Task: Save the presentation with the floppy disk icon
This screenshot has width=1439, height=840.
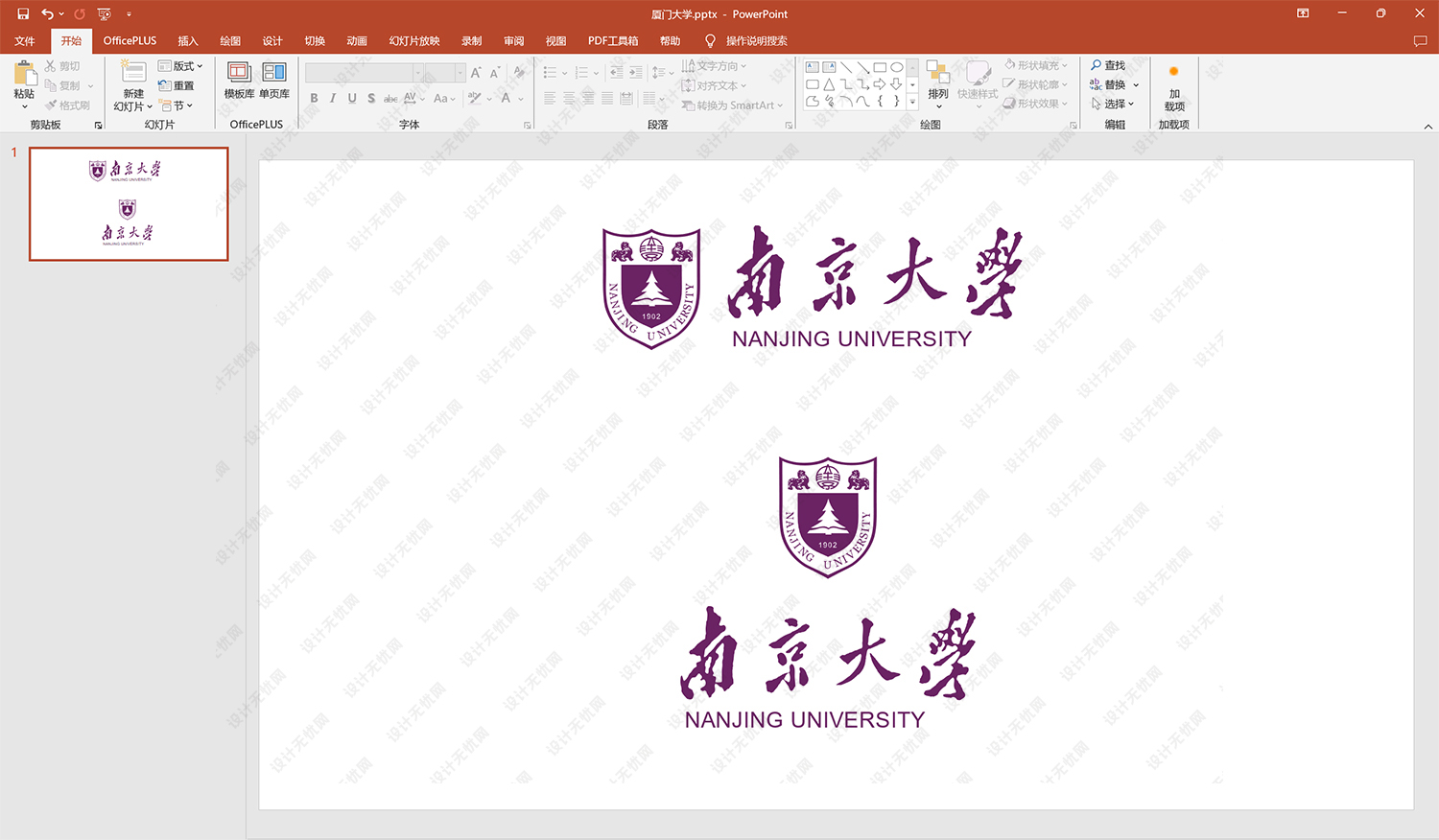Action: (x=23, y=14)
